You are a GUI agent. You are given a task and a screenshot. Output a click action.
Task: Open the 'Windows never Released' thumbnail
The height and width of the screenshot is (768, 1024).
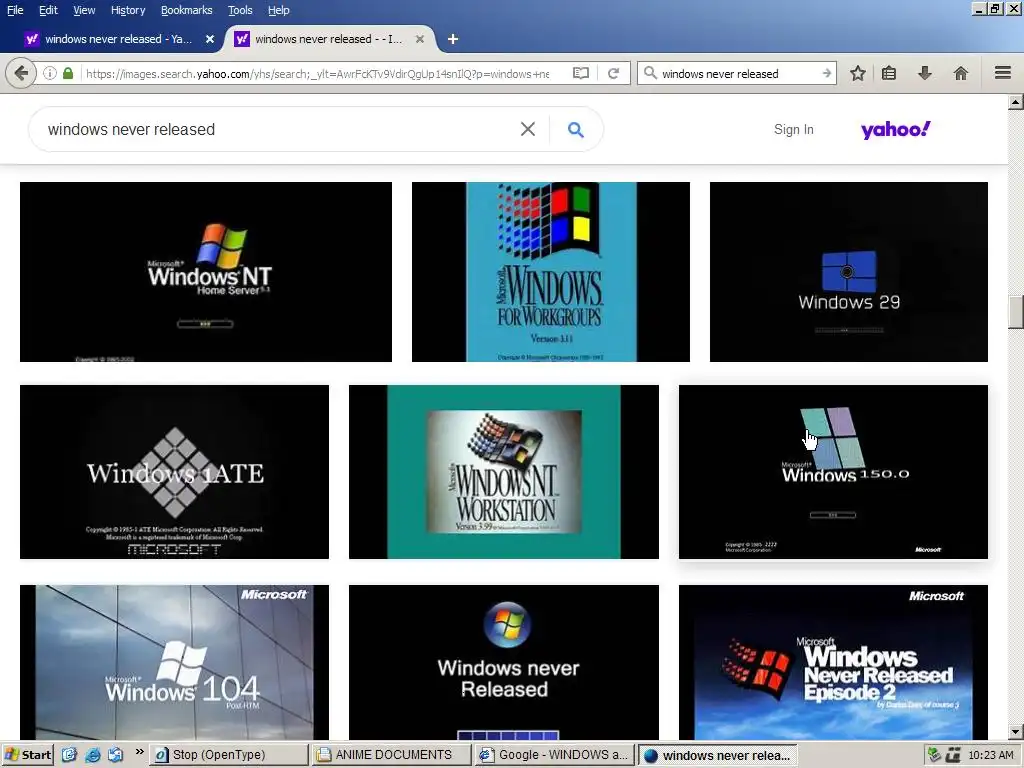(x=504, y=662)
